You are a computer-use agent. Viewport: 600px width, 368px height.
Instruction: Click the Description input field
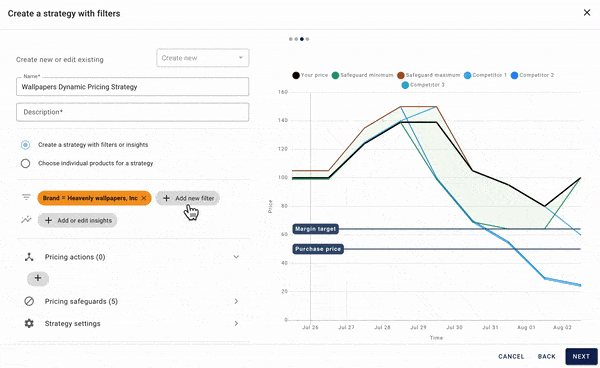132,112
